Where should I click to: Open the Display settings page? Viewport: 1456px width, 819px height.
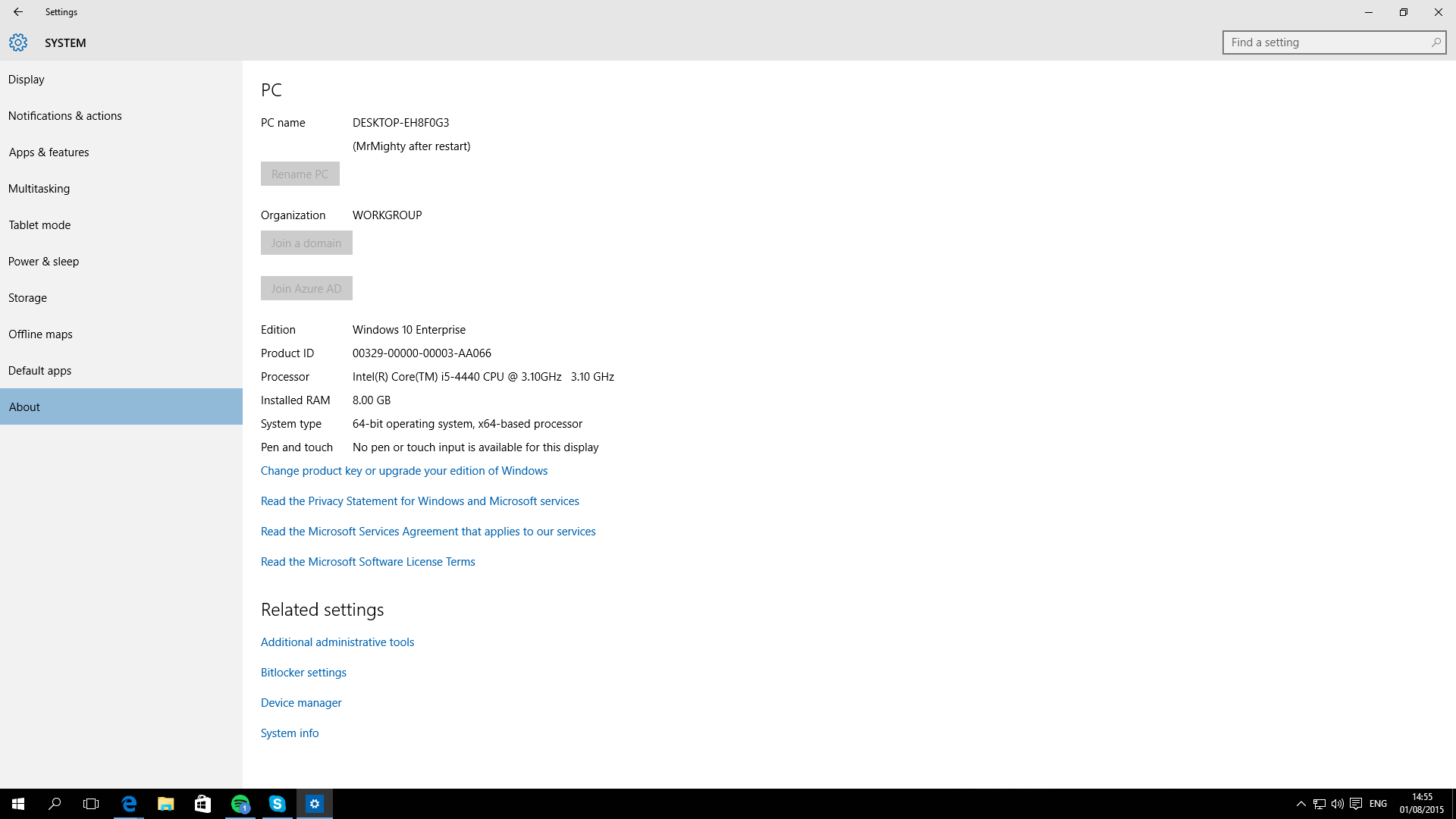pyautogui.click(x=121, y=79)
